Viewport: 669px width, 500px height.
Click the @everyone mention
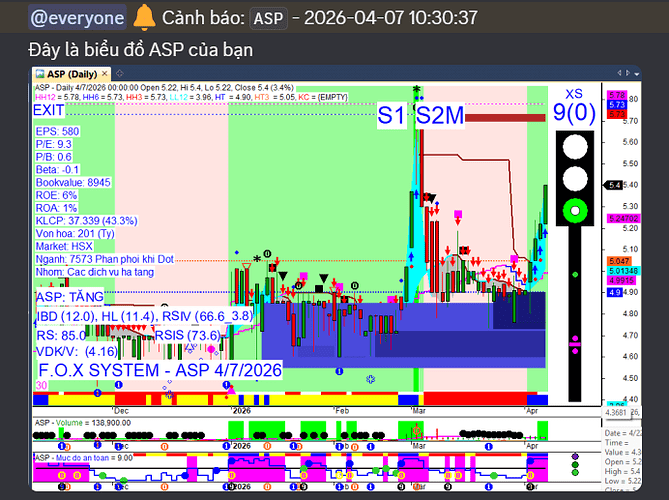77,18
